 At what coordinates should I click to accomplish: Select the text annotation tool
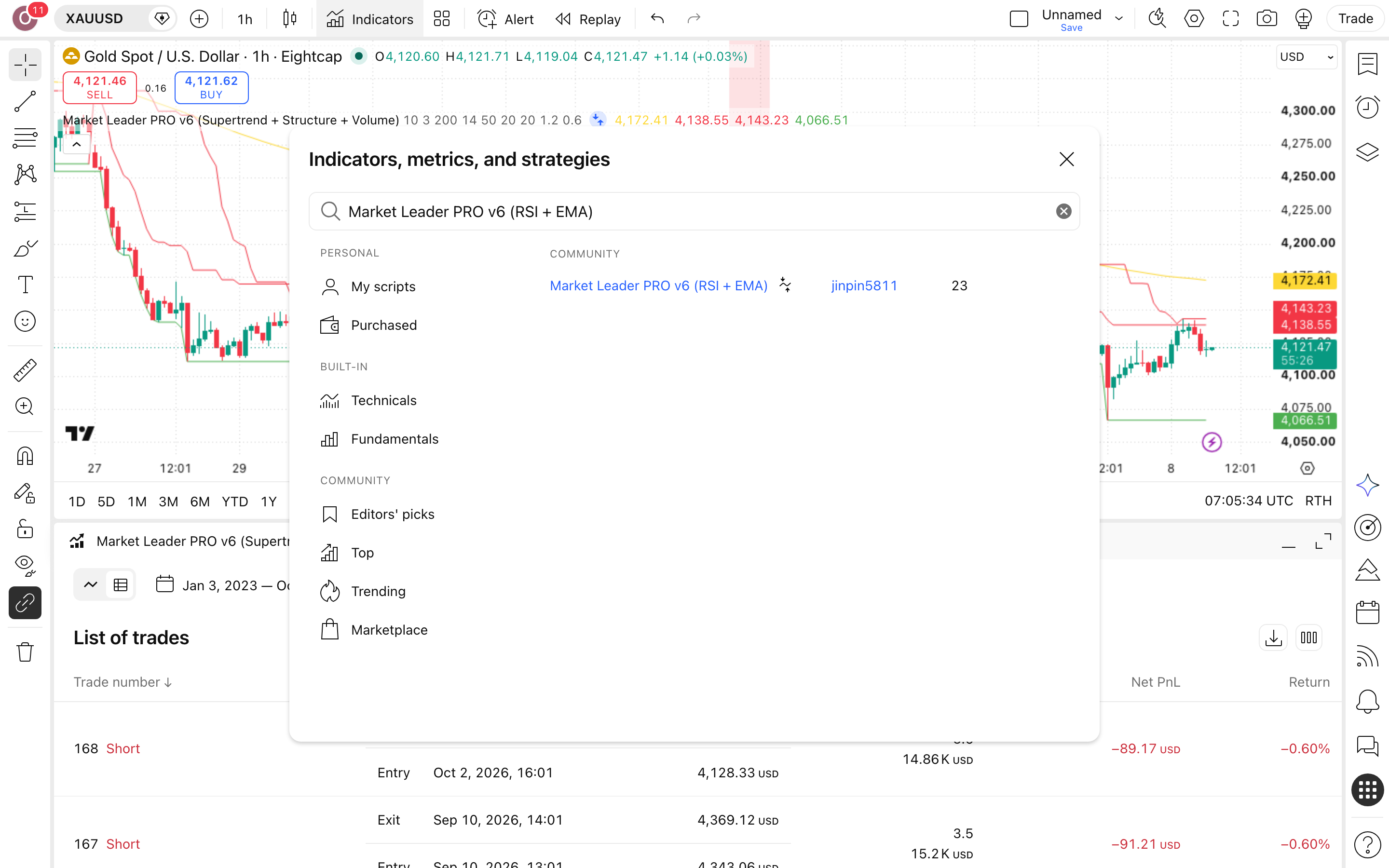(25, 285)
